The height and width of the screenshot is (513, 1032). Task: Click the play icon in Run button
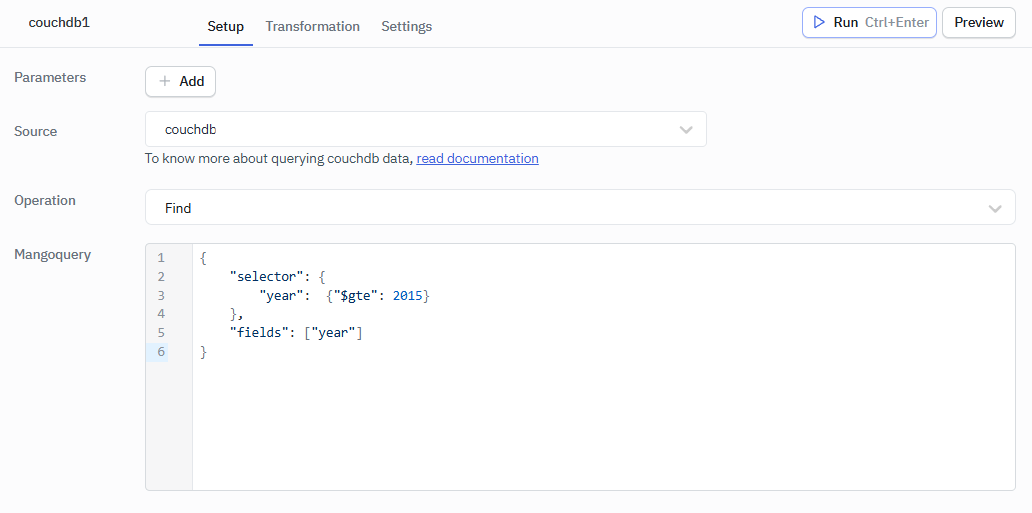coord(819,22)
